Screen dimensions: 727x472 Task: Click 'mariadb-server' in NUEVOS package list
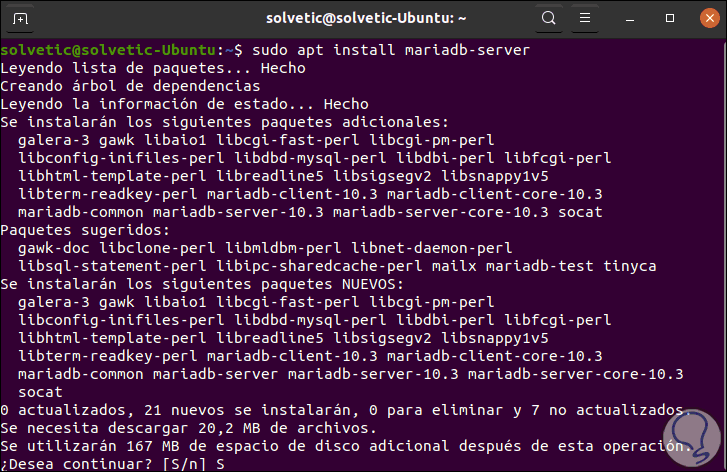point(216,374)
